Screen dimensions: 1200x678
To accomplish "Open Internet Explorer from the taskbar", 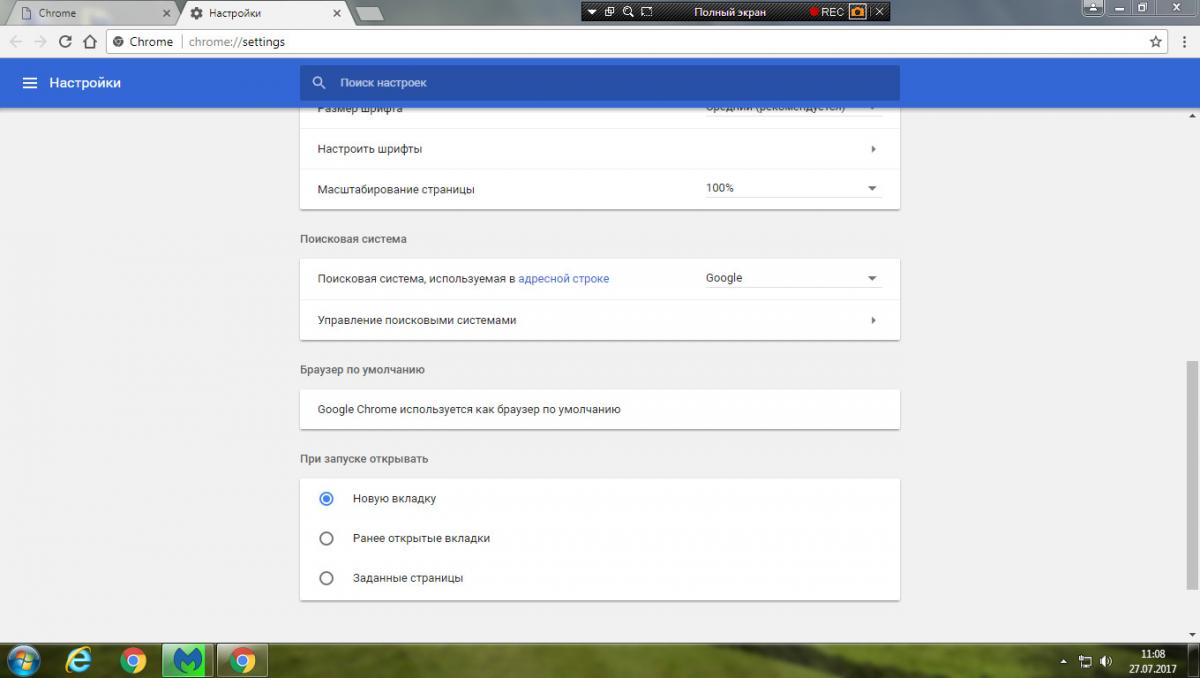I will (x=77, y=660).
